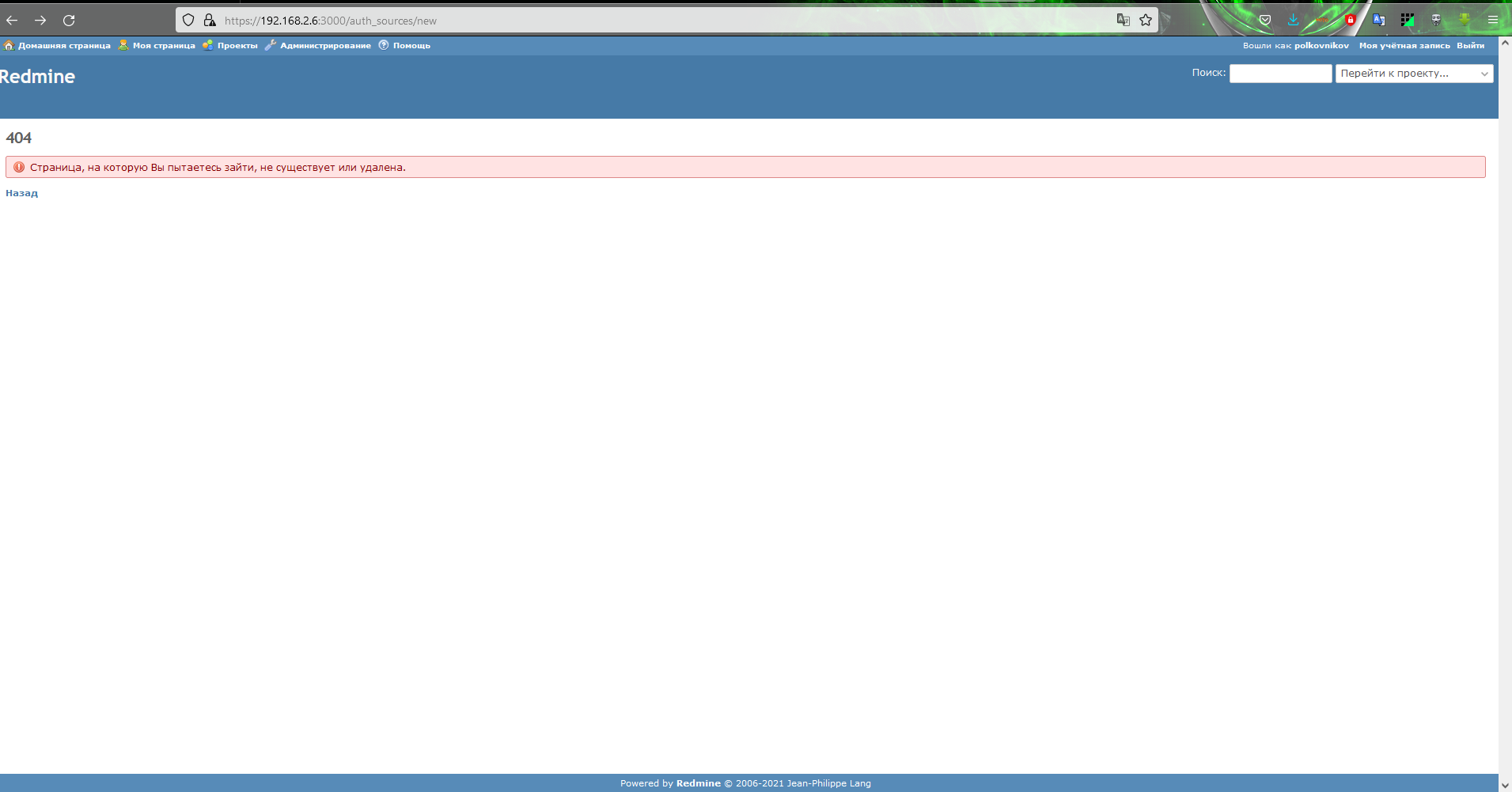Click the help icon beside Помощь

point(384,45)
